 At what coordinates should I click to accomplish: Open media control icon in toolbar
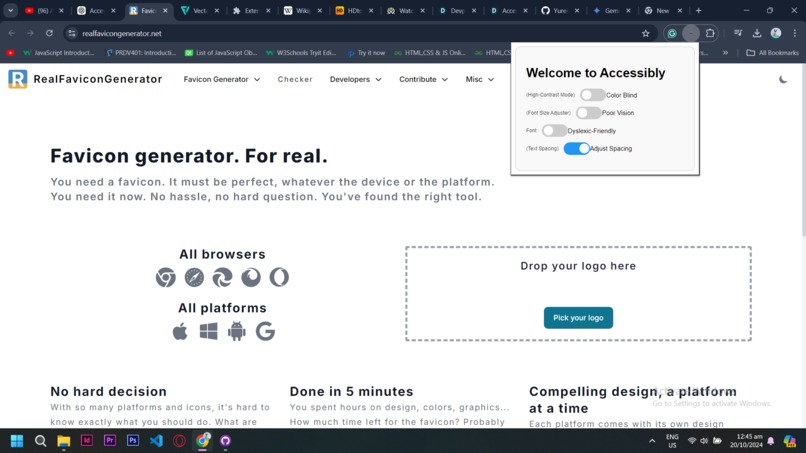coord(738,33)
